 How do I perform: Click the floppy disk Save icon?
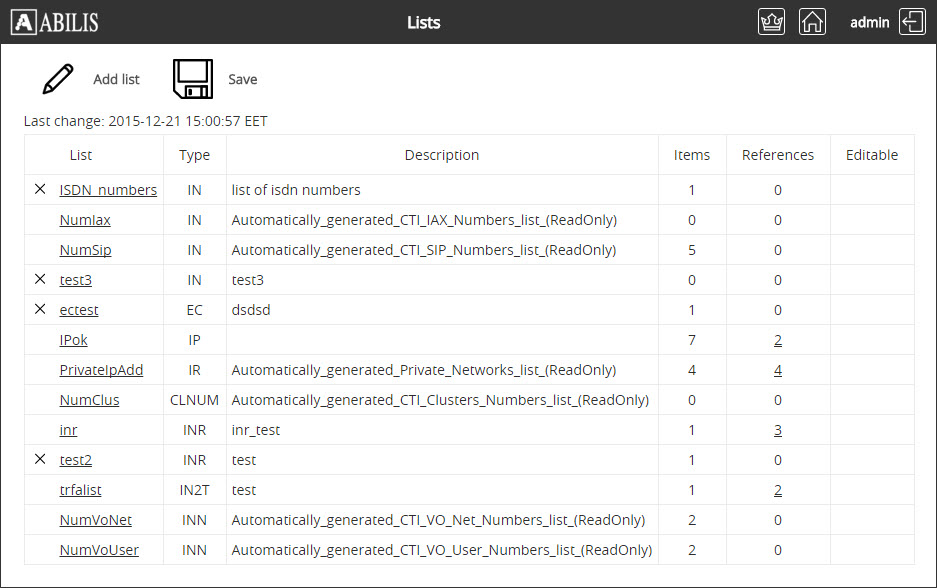click(x=192, y=79)
